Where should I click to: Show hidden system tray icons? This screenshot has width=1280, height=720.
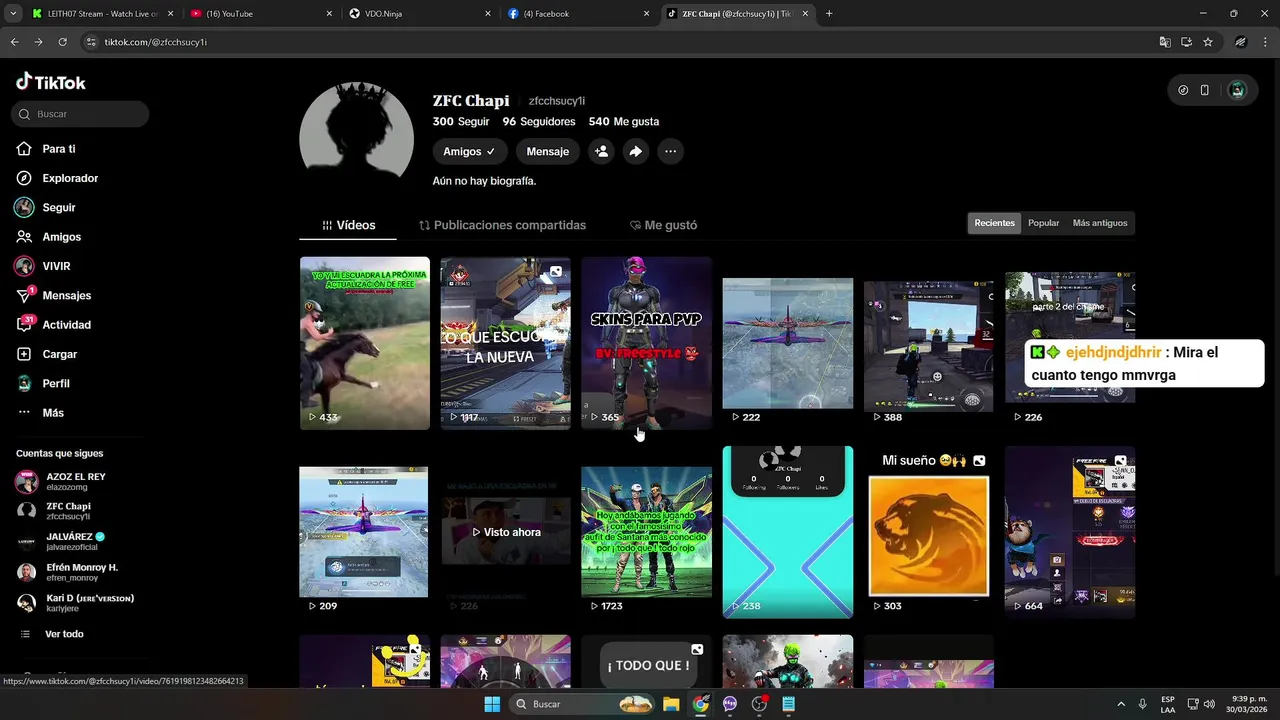pos(1120,704)
